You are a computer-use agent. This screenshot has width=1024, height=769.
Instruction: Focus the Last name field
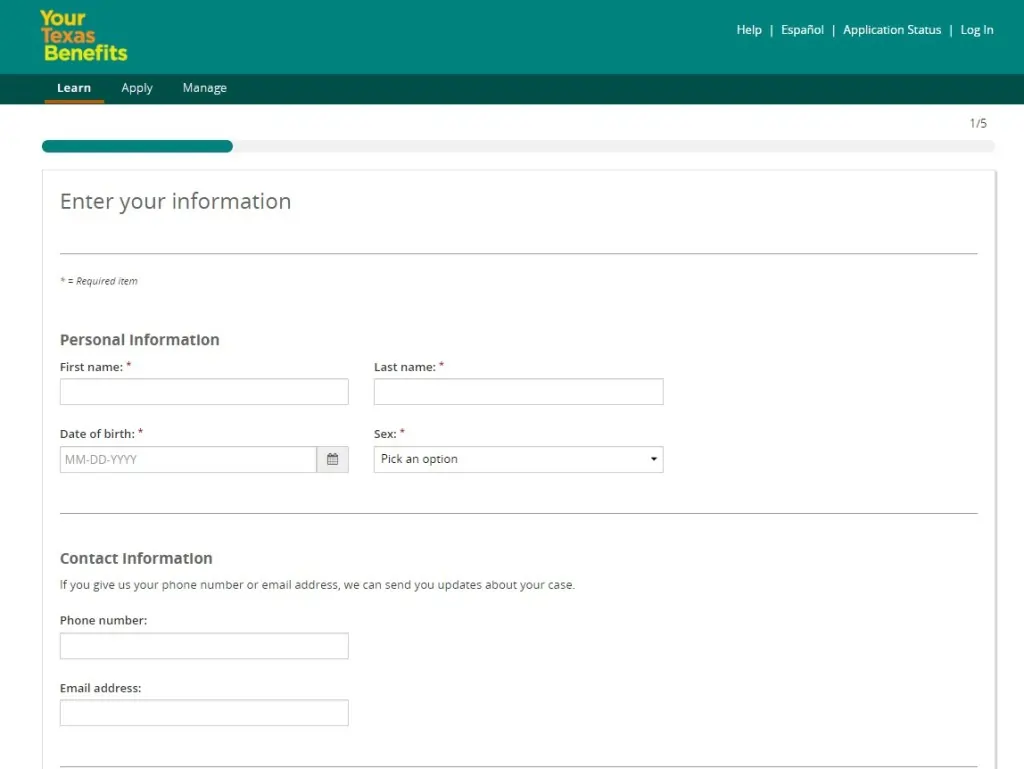[x=519, y=392]
